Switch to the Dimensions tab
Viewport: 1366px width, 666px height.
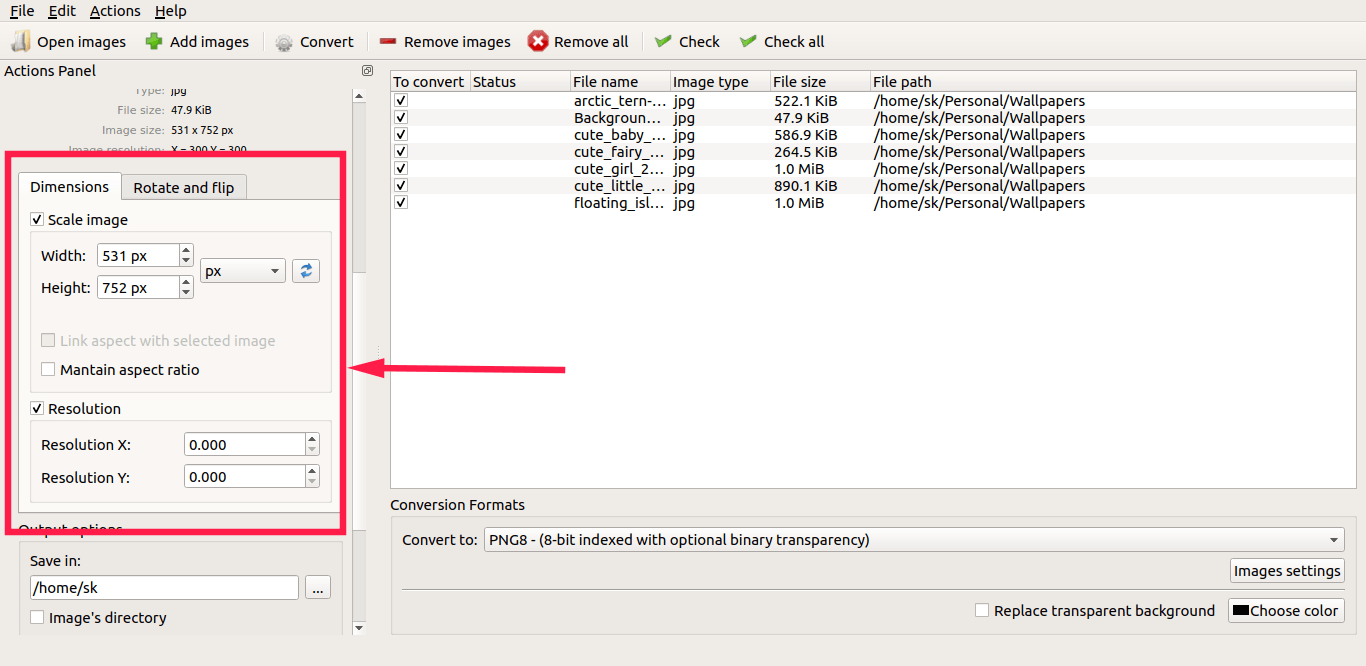pyautogui.click(x=69, y=187)
